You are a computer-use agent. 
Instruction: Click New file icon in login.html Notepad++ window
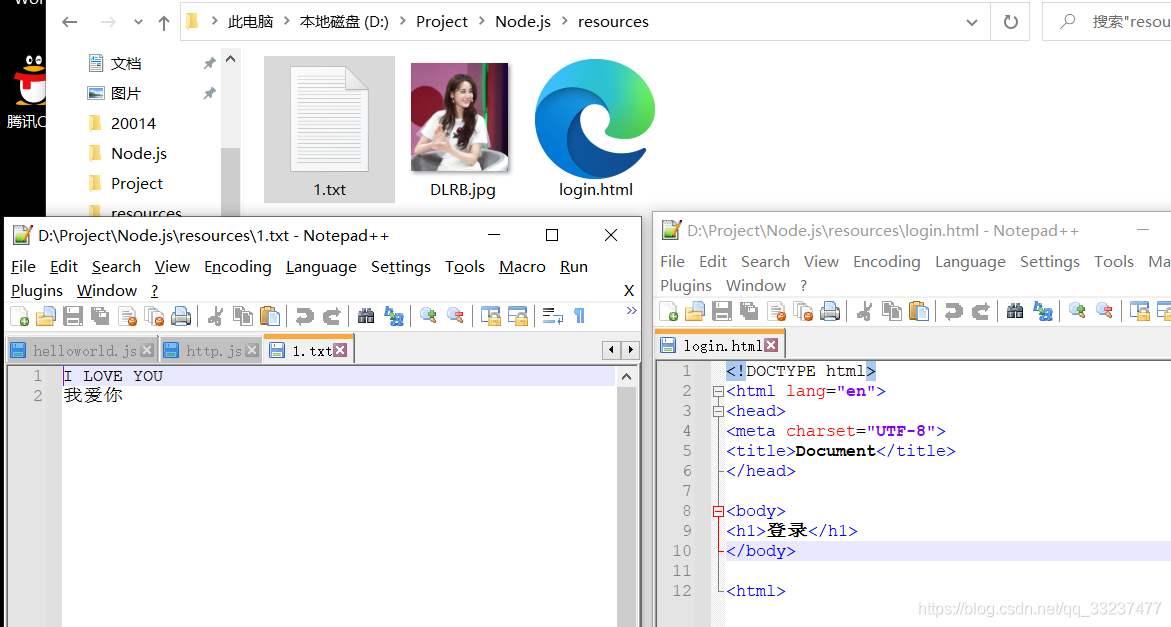(669, 311)
